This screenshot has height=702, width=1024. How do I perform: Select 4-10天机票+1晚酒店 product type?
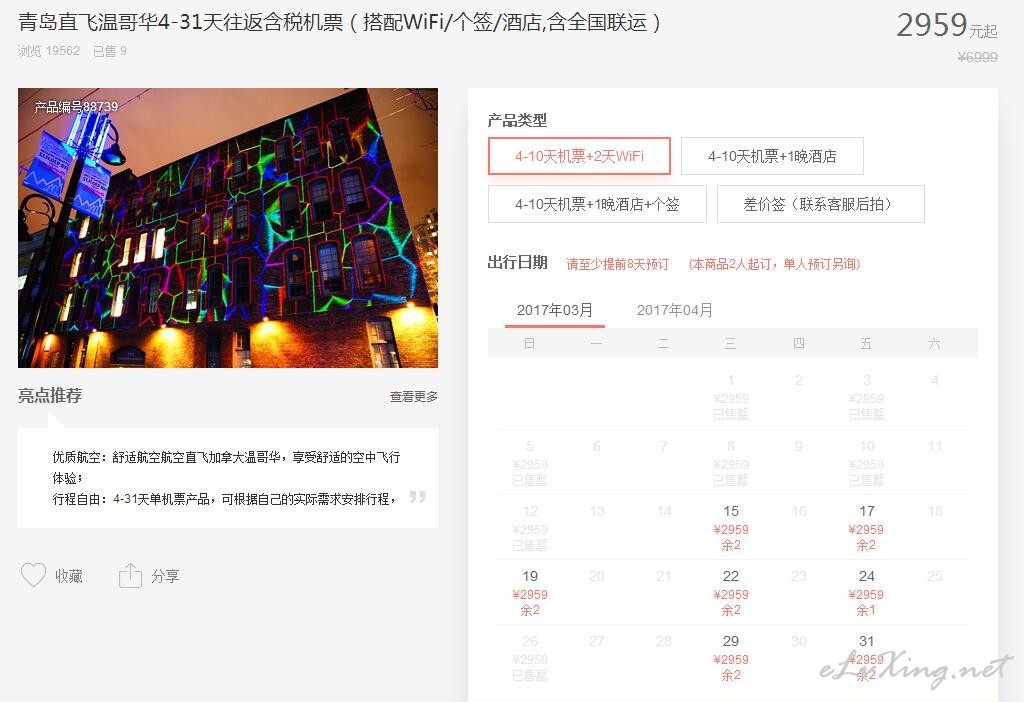point(772,156)
